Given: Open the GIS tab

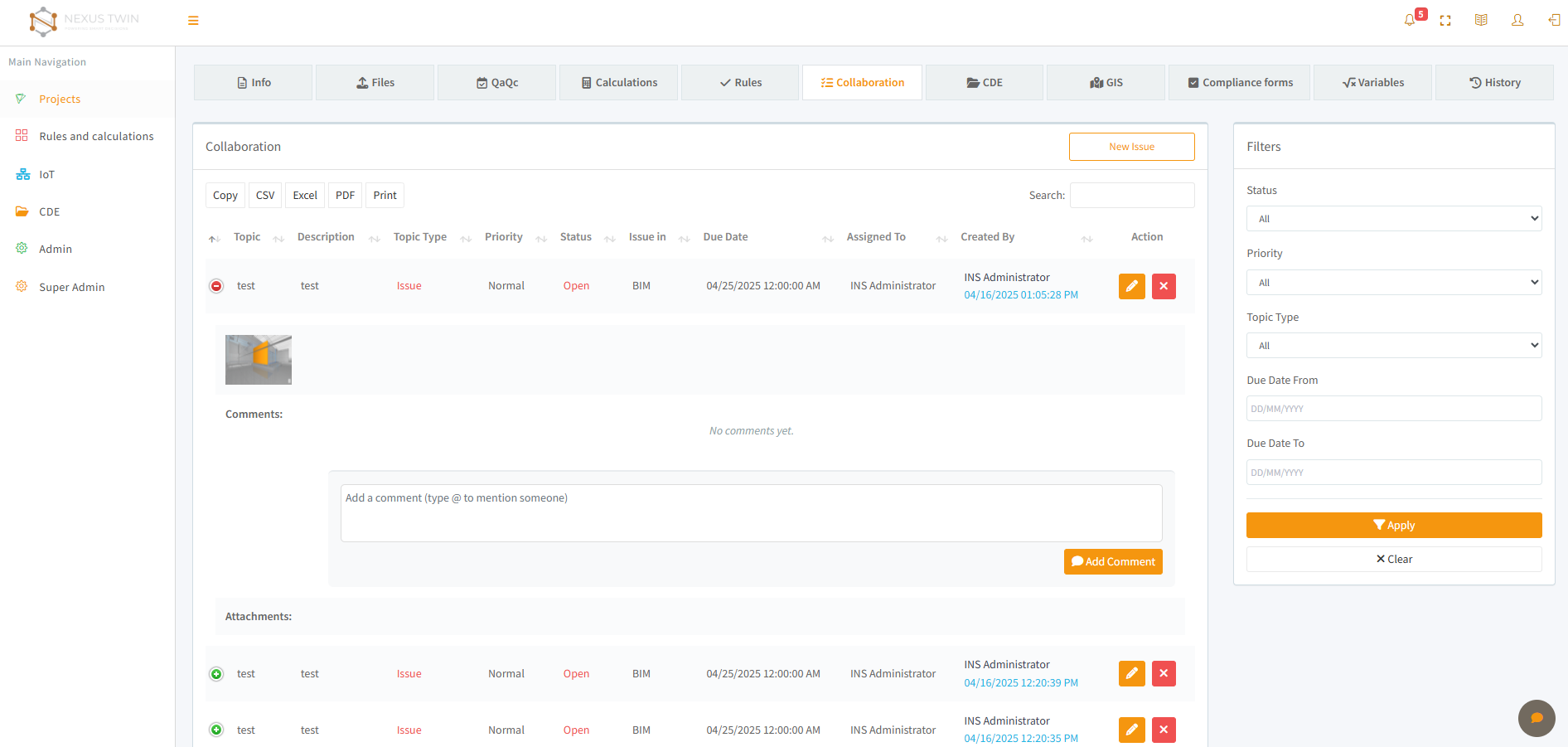Looking at the screenshot, I should click(x=1106, y=83).
